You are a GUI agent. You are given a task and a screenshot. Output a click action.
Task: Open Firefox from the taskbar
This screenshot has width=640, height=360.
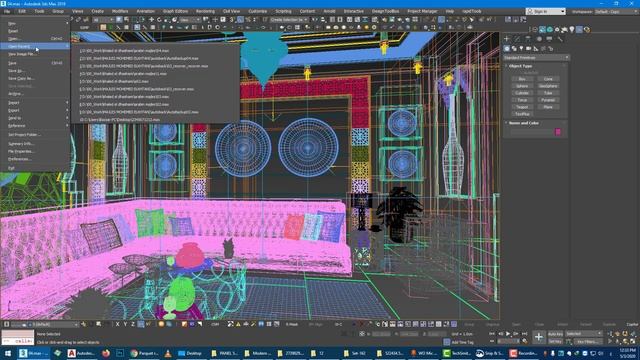pos(106,353)
